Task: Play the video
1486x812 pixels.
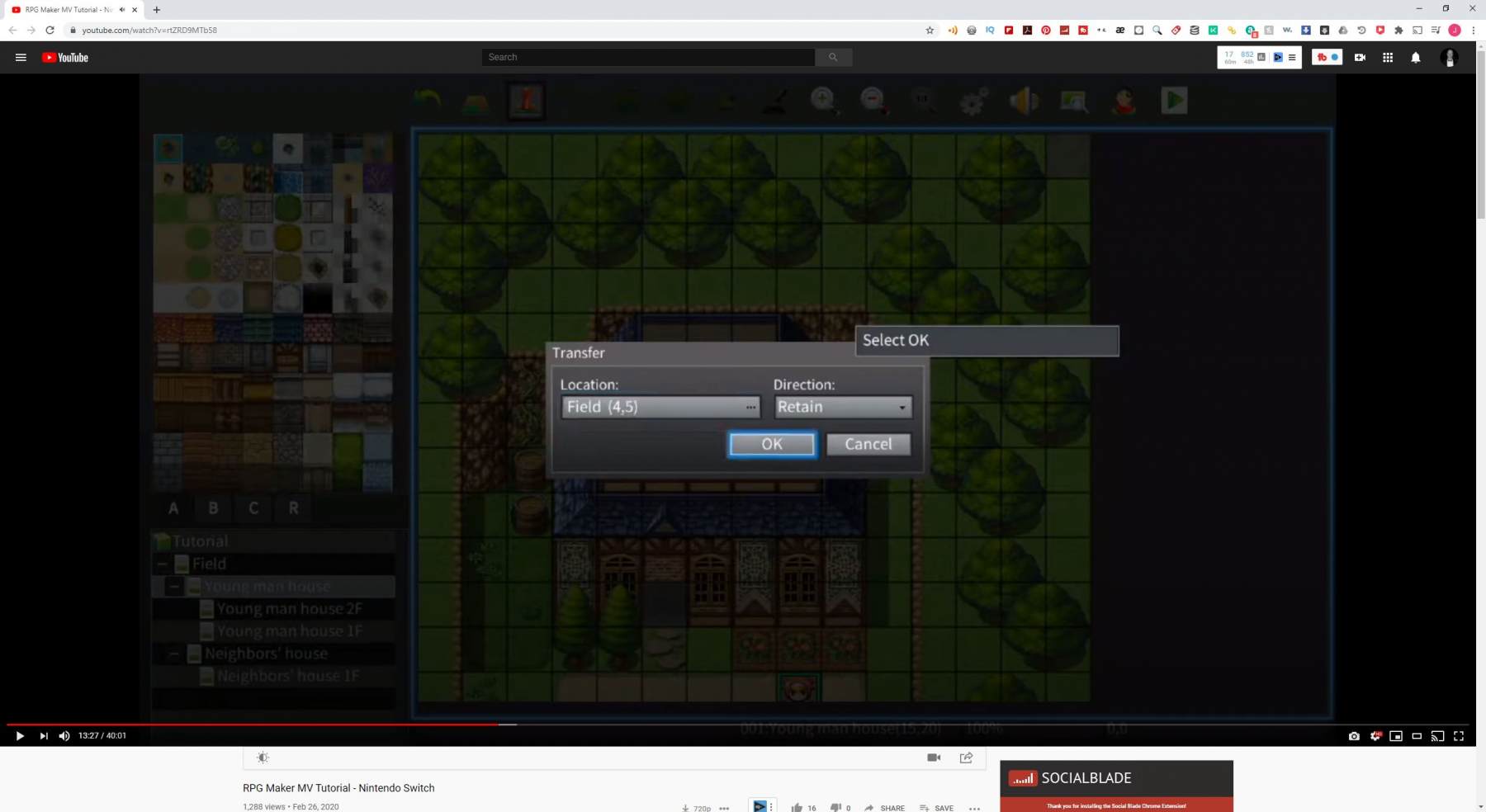Action: tap(20, 736)
